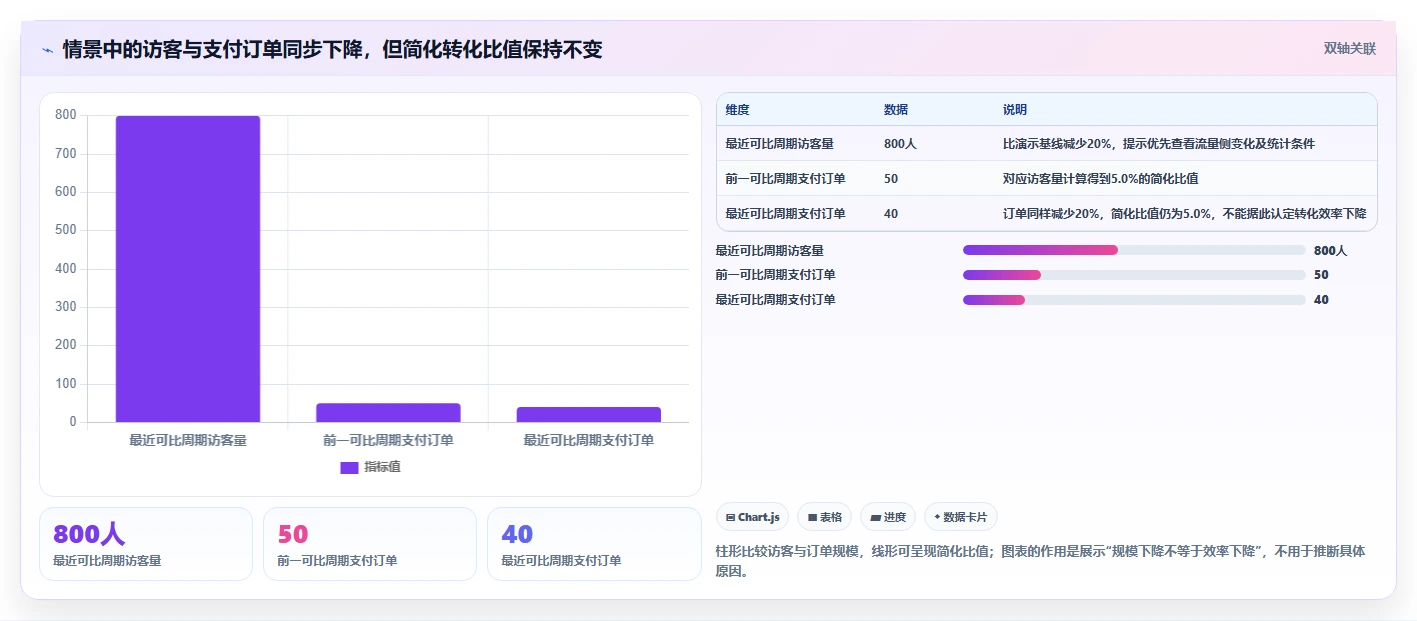
Task: Click table cell 最近可比周期访客量
Action: point(779,144)
